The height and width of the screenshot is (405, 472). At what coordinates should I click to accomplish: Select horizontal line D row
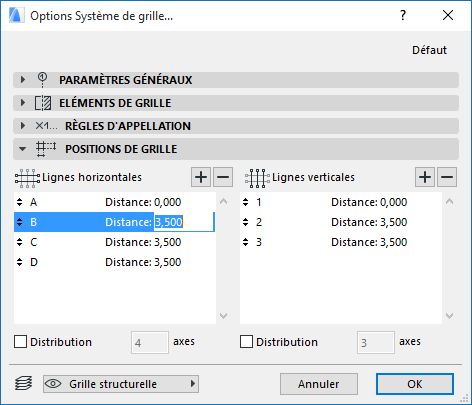pos(115,262)
